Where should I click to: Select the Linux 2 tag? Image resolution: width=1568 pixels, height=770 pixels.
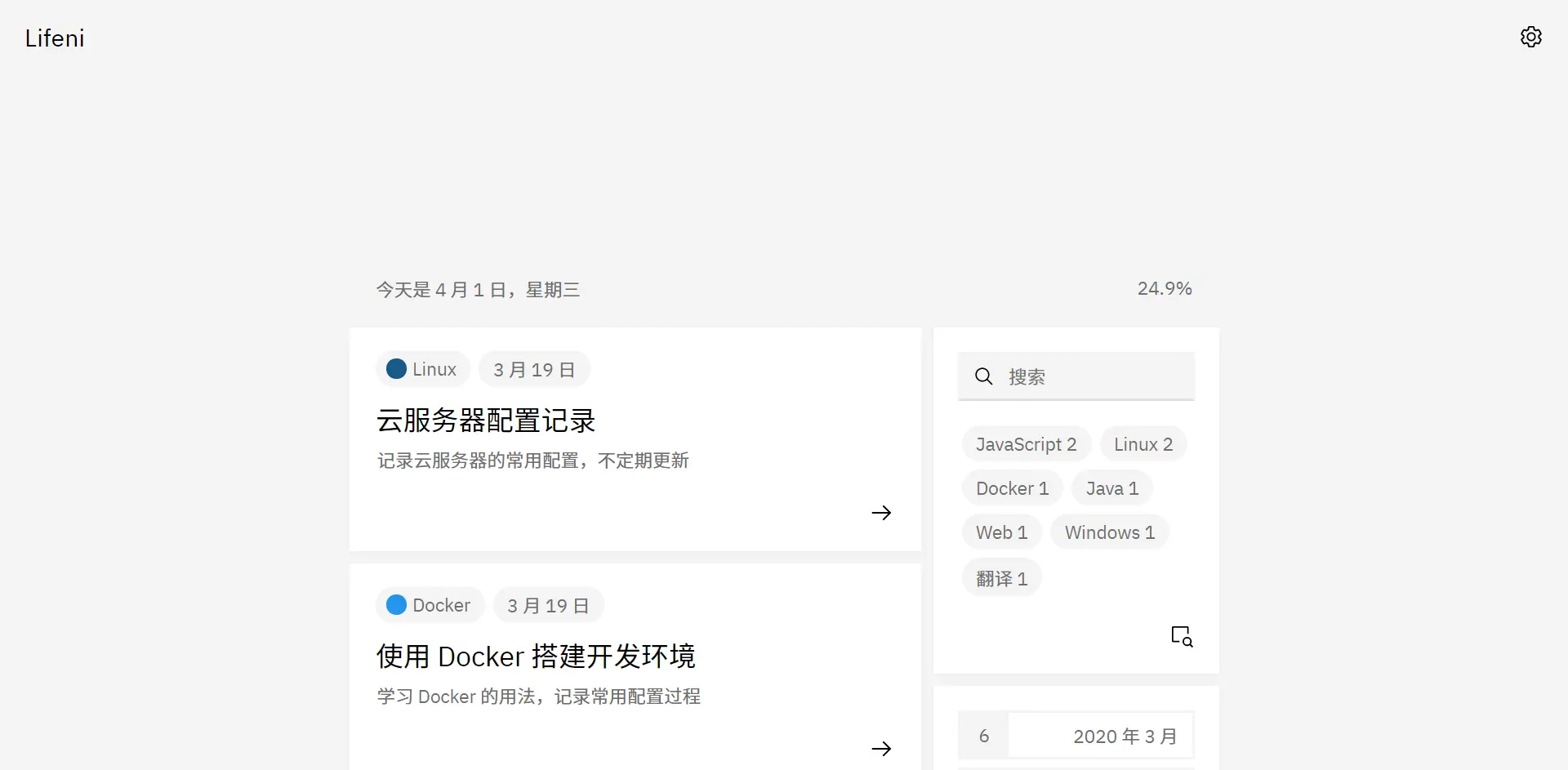[x=1143, y=443]
